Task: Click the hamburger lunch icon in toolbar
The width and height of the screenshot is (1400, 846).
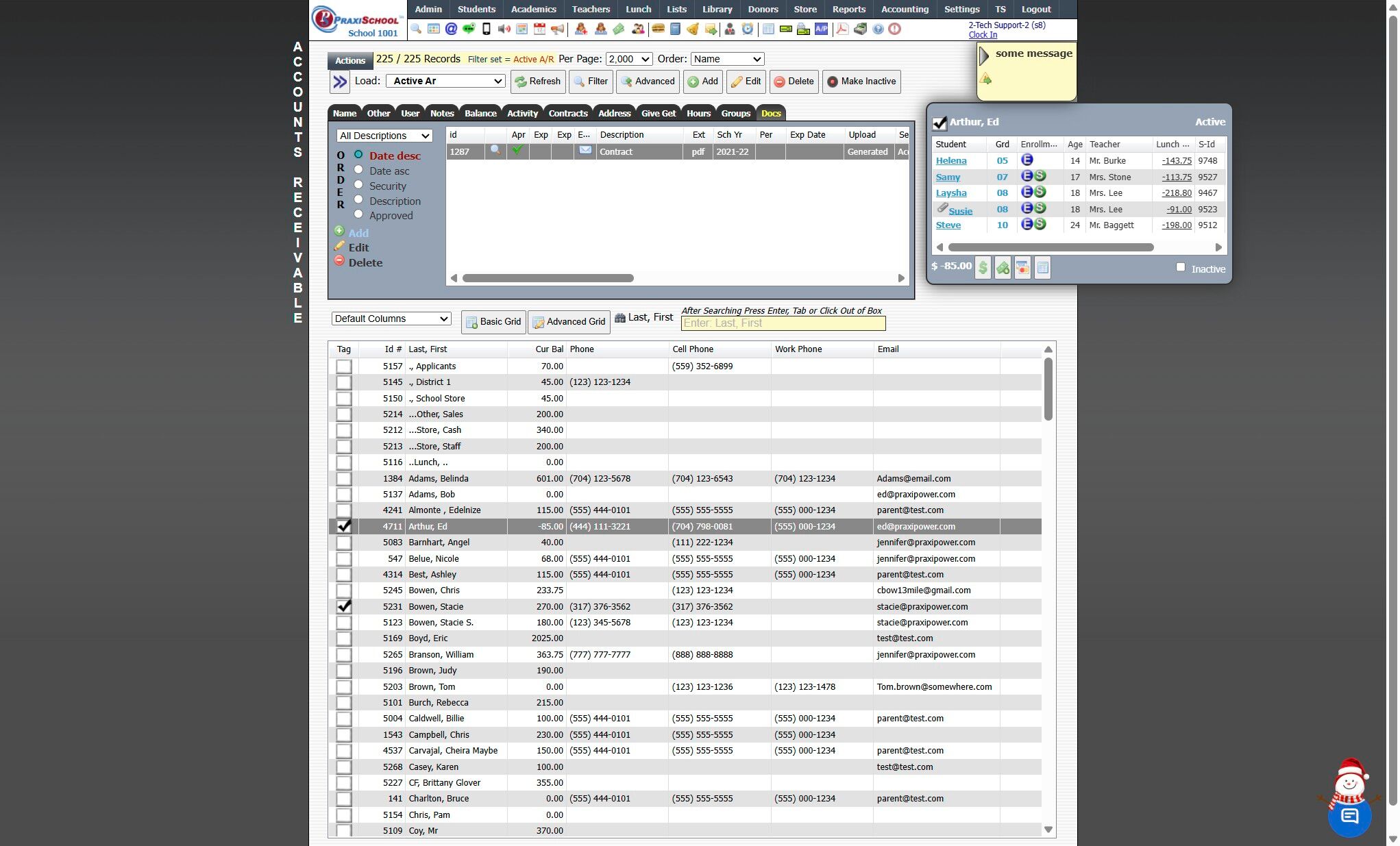Action: (658, 29)
